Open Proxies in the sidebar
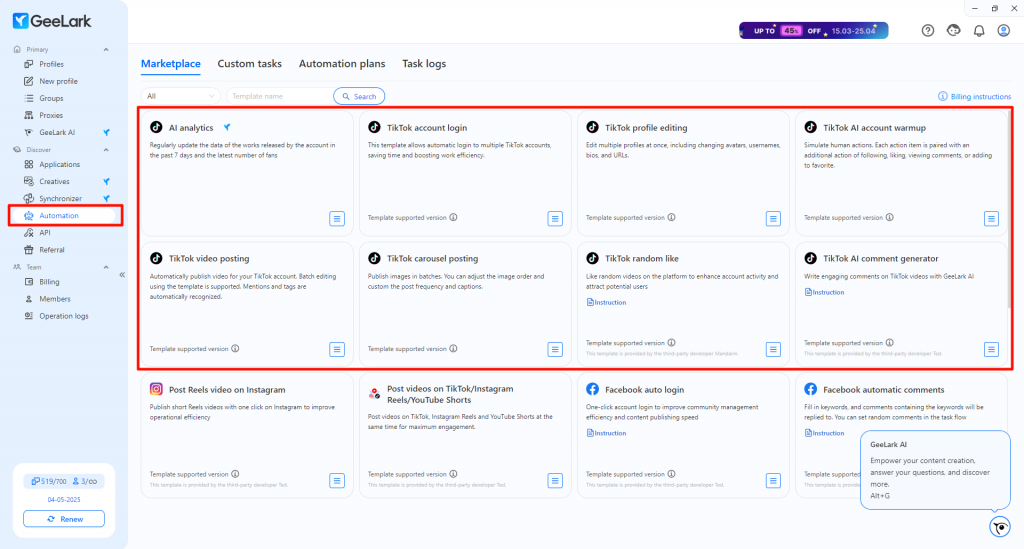The height and width of the screenshot is (549, 1024). click(x=51, y=115)
